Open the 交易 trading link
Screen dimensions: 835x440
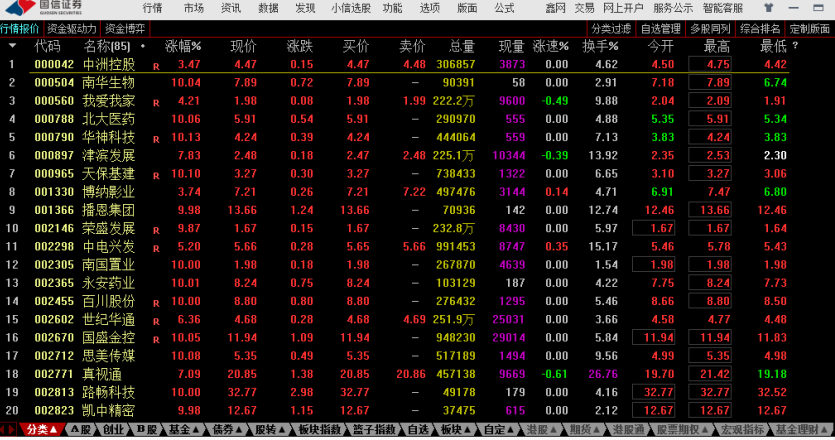tap(584, 8)
